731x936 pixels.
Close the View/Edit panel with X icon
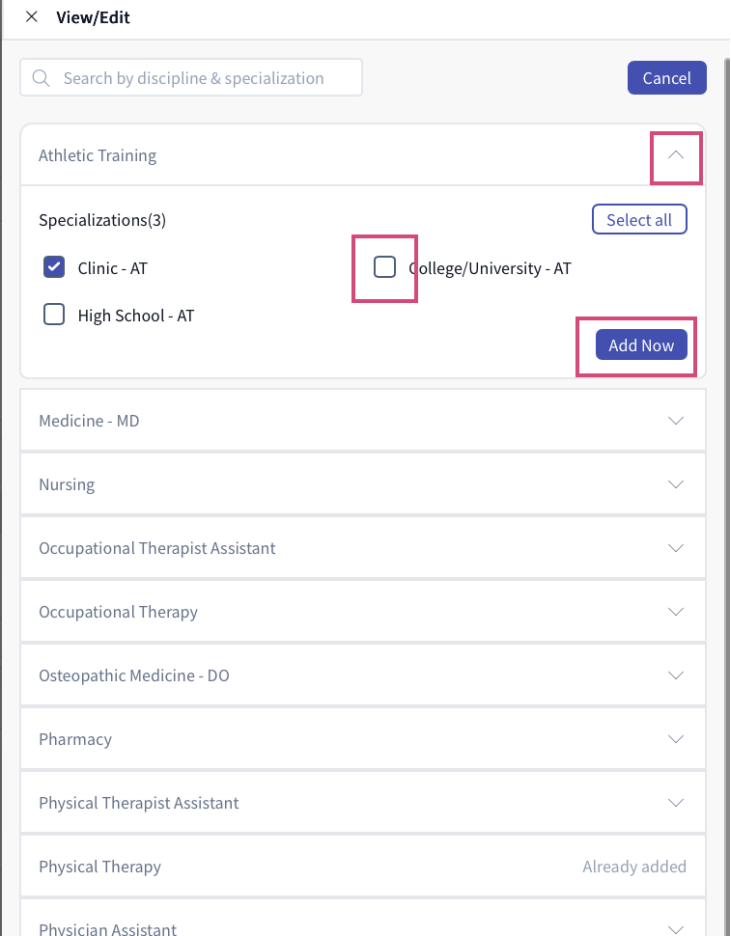[x=32, y=17]
